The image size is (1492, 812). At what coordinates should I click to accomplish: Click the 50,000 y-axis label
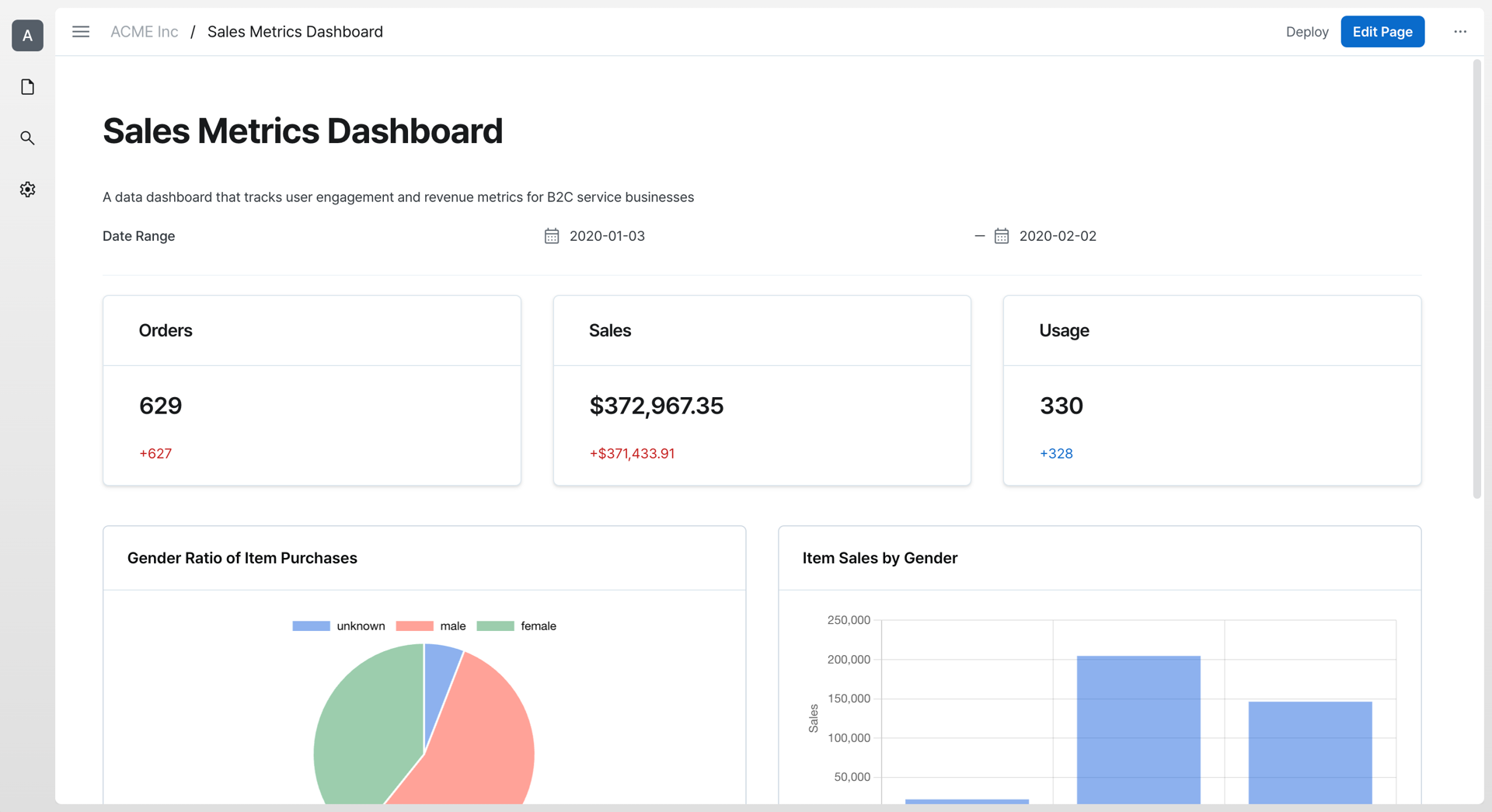click(852, 777)
